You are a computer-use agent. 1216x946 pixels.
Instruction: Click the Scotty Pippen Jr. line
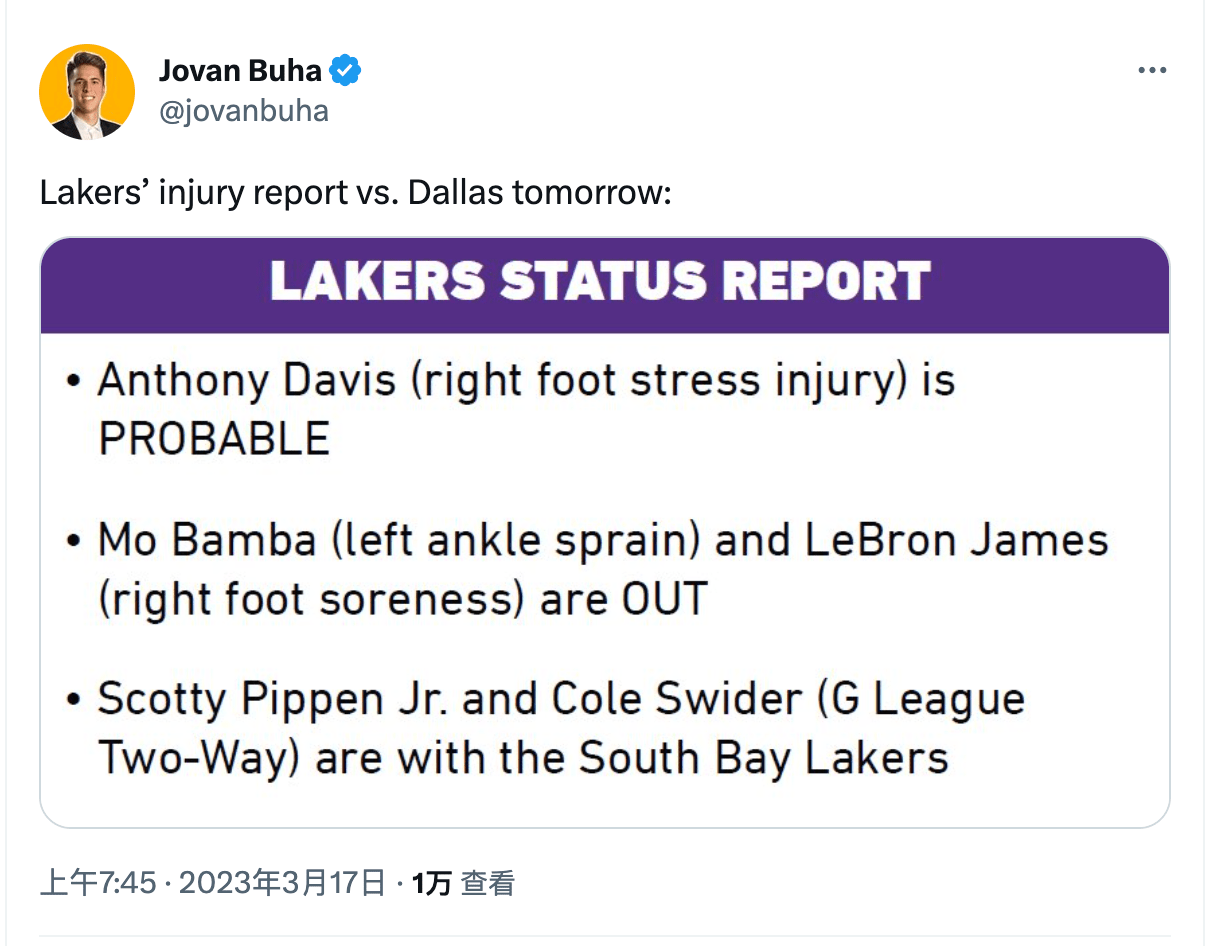coord(561,699)
